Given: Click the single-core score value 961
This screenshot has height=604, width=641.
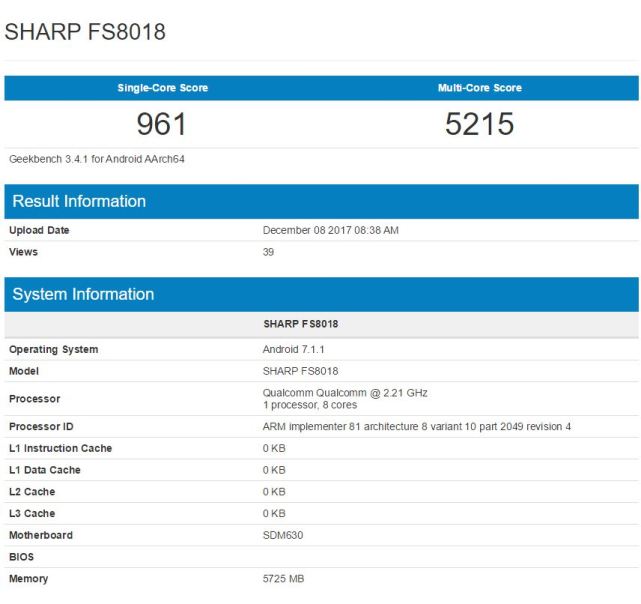Looking at the screenshot, I should pyautogui.click(x=162, y=124).
